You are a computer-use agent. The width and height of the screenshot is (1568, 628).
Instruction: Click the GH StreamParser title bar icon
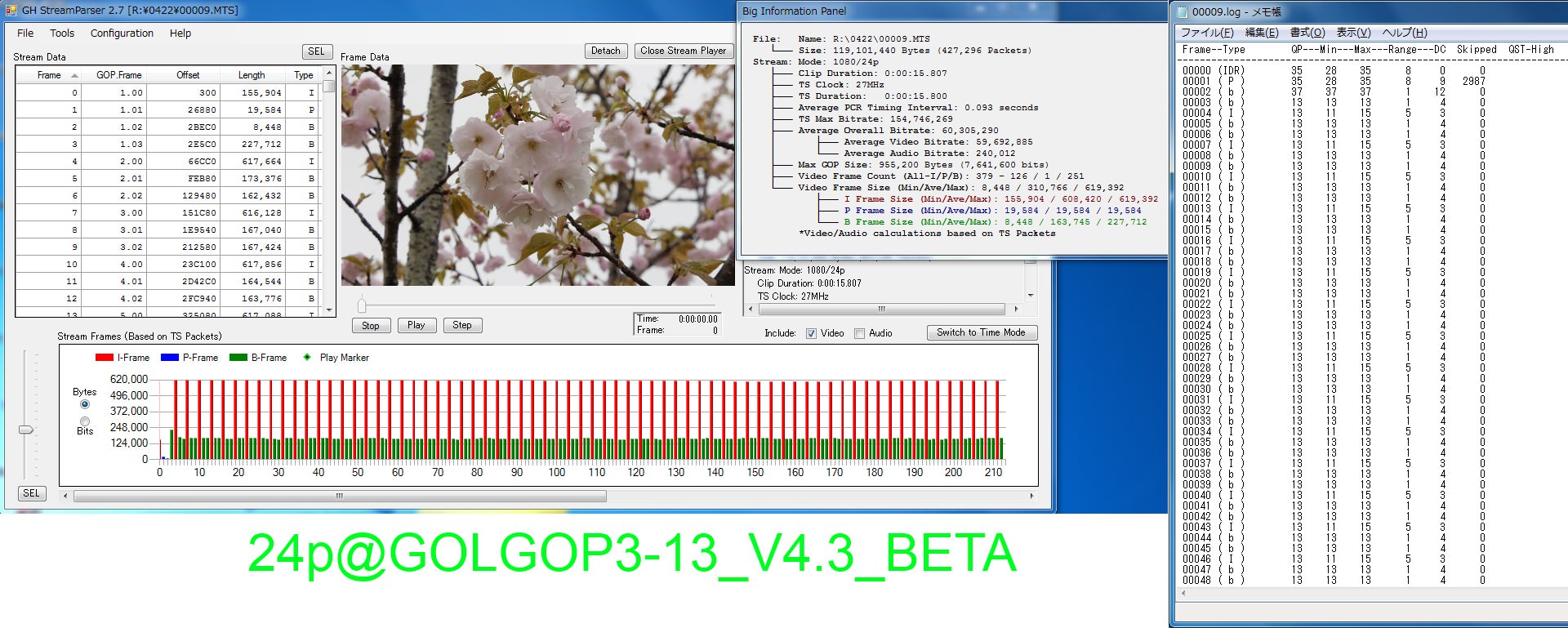(x=11, y=11)
